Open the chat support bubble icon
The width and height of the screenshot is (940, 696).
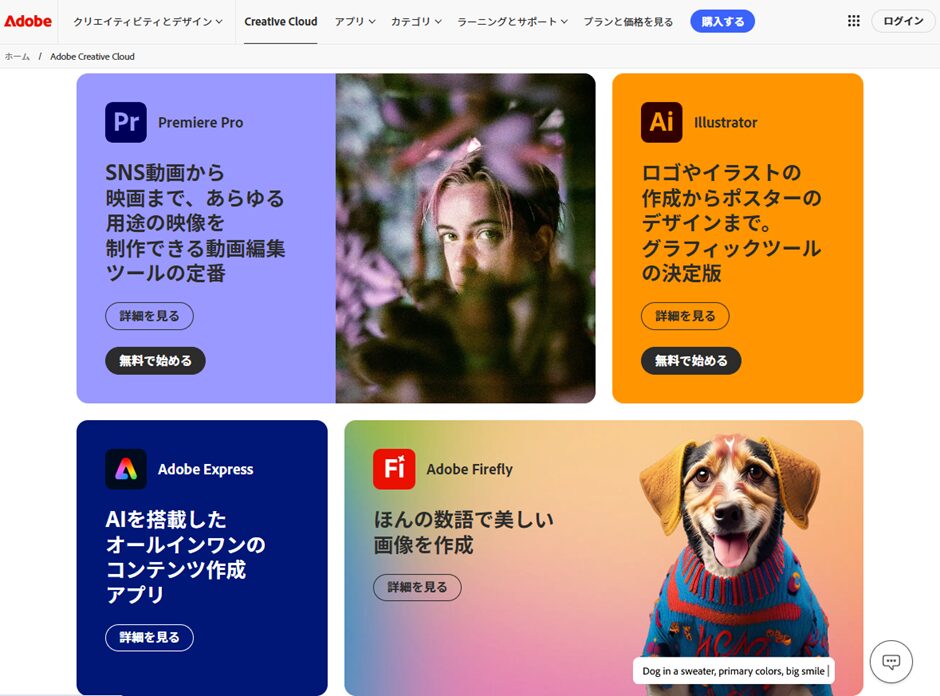click(891, 662)
